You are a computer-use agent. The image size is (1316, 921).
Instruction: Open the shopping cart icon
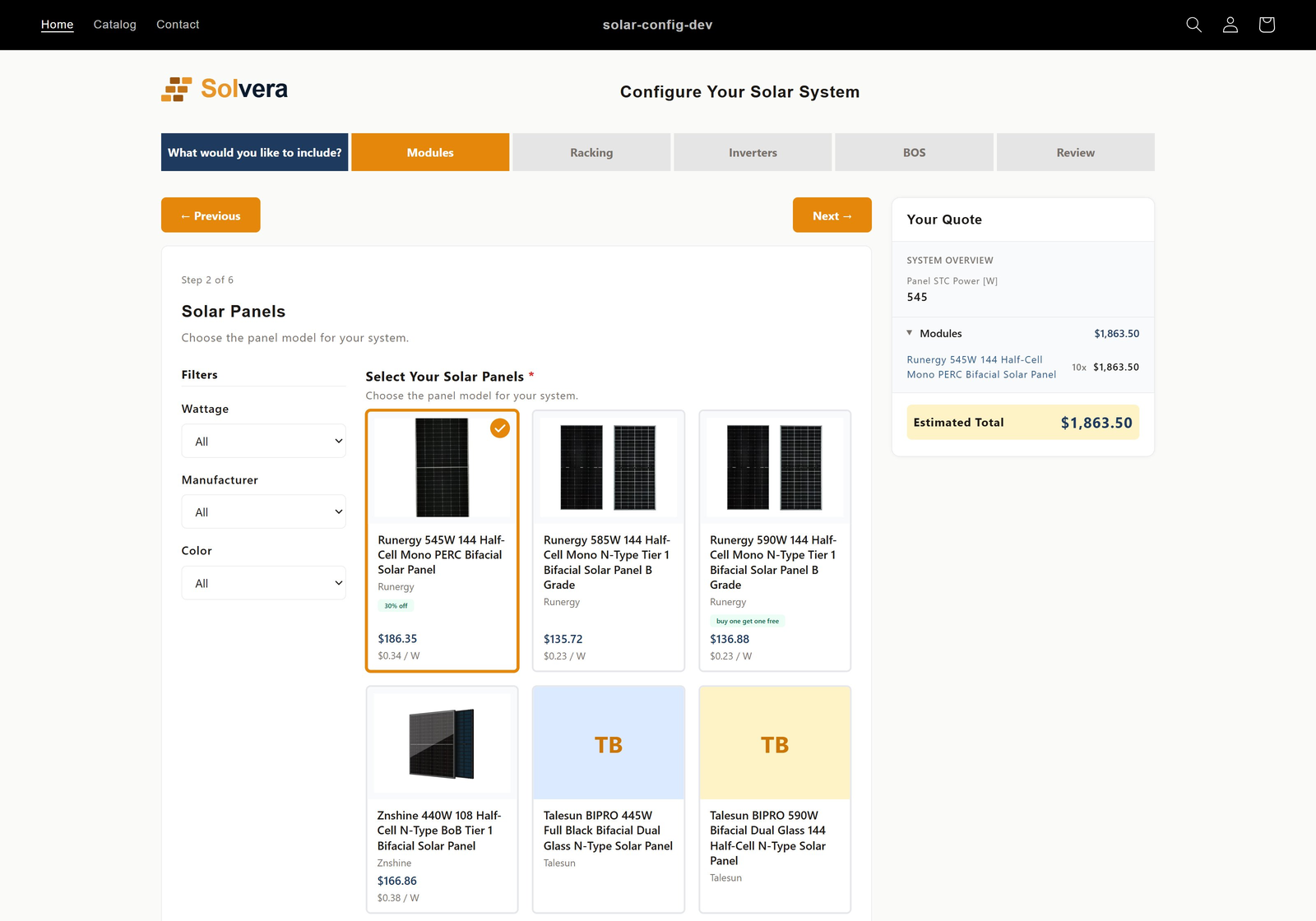(x=1267, y=25)
